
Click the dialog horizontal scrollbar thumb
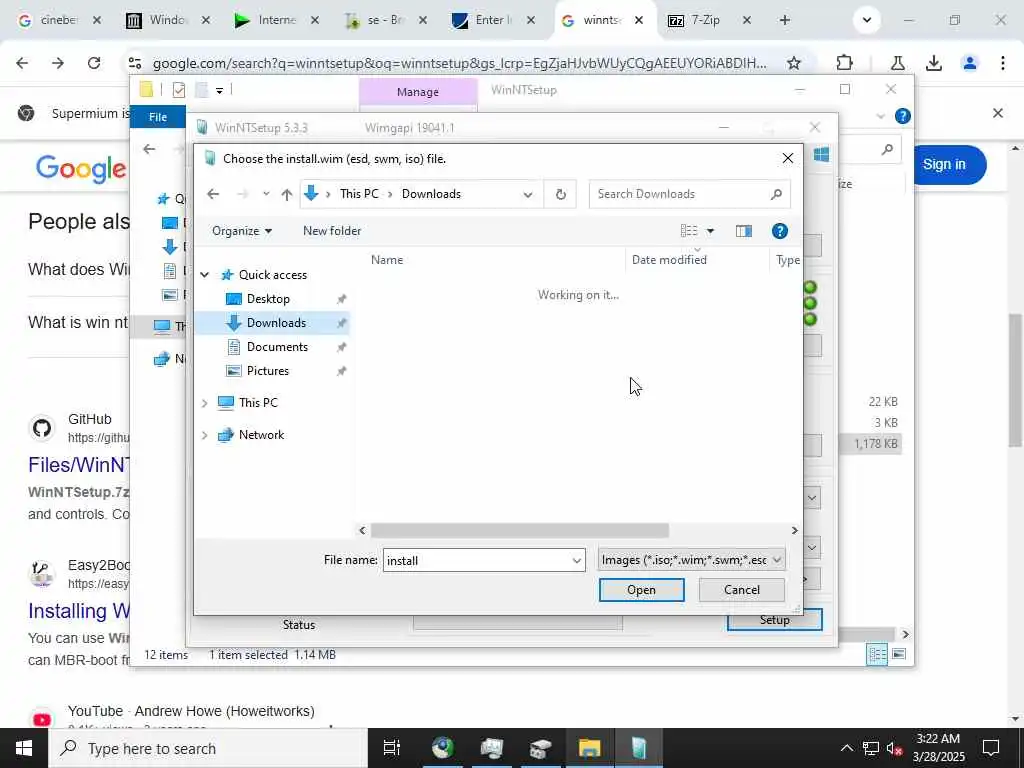(520, 530)
